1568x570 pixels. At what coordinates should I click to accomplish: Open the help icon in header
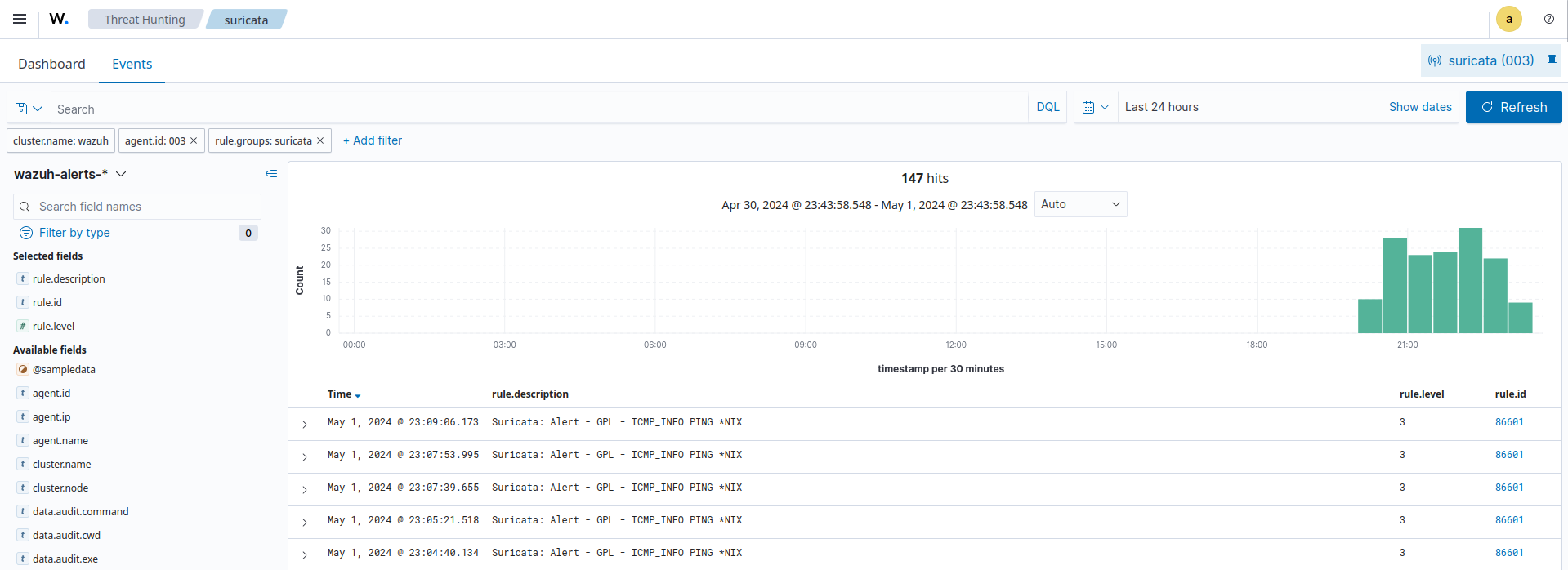coord(1548,19)
